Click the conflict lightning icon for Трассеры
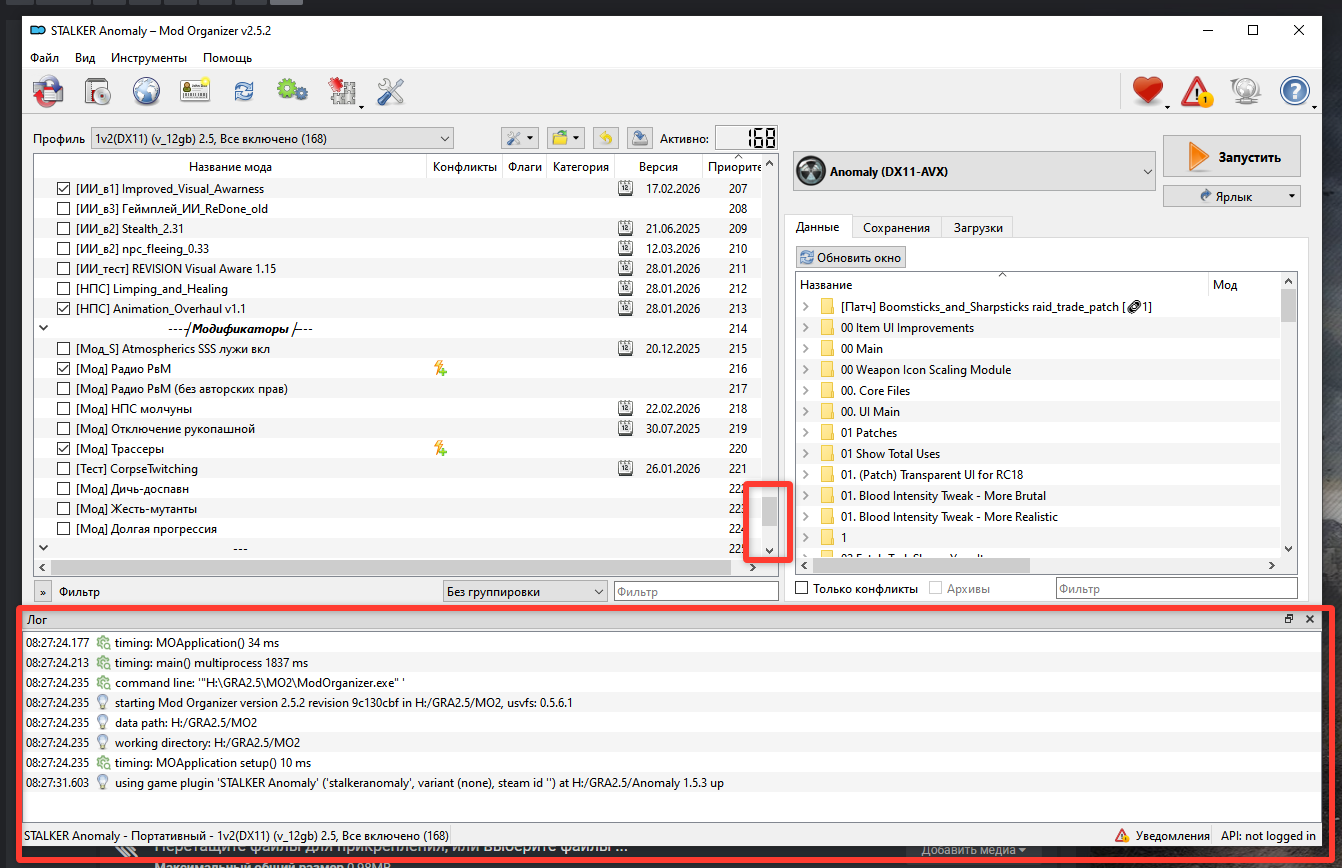The width and height of the screenshot is (1342, 868). [x=440, y=449]
